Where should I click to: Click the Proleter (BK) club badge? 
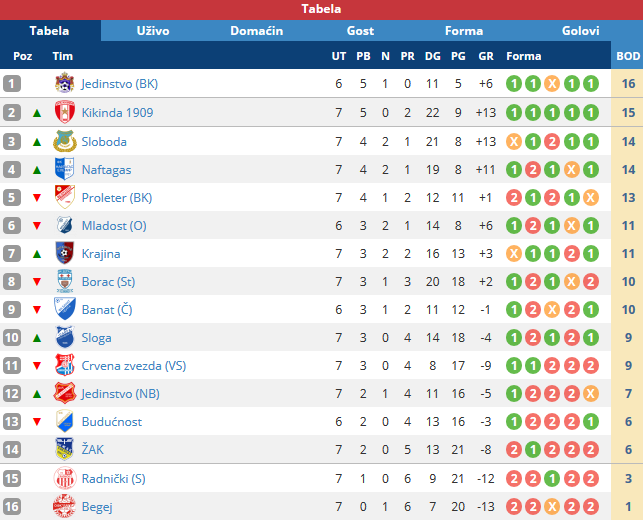(x=64, y=197)
